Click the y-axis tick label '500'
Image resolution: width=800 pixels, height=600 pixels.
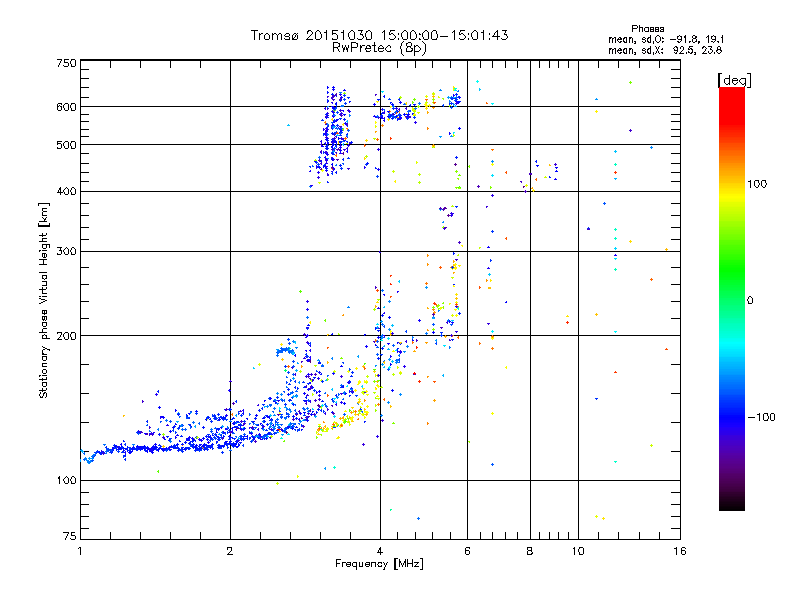point(66,145)
